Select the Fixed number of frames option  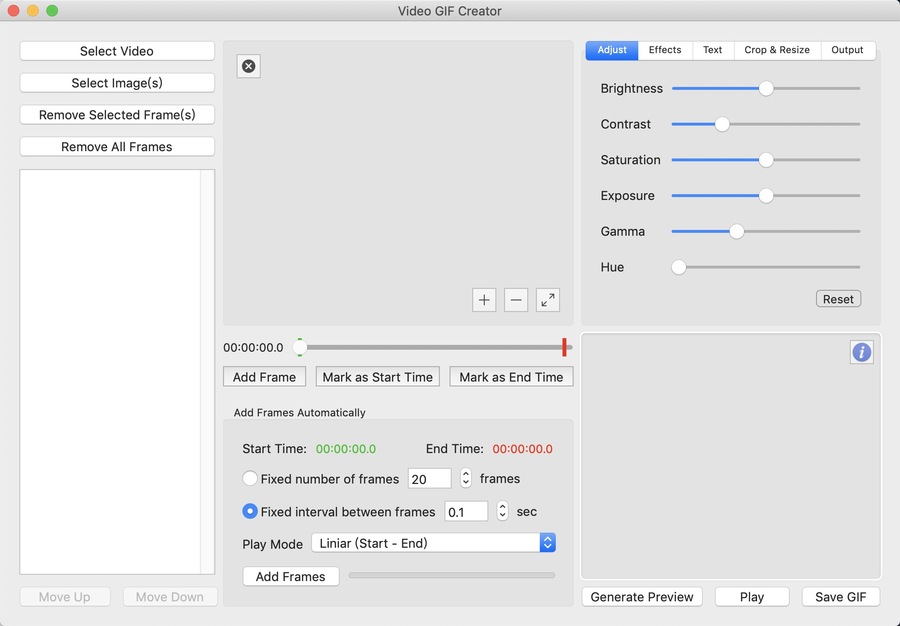(250, 479)
